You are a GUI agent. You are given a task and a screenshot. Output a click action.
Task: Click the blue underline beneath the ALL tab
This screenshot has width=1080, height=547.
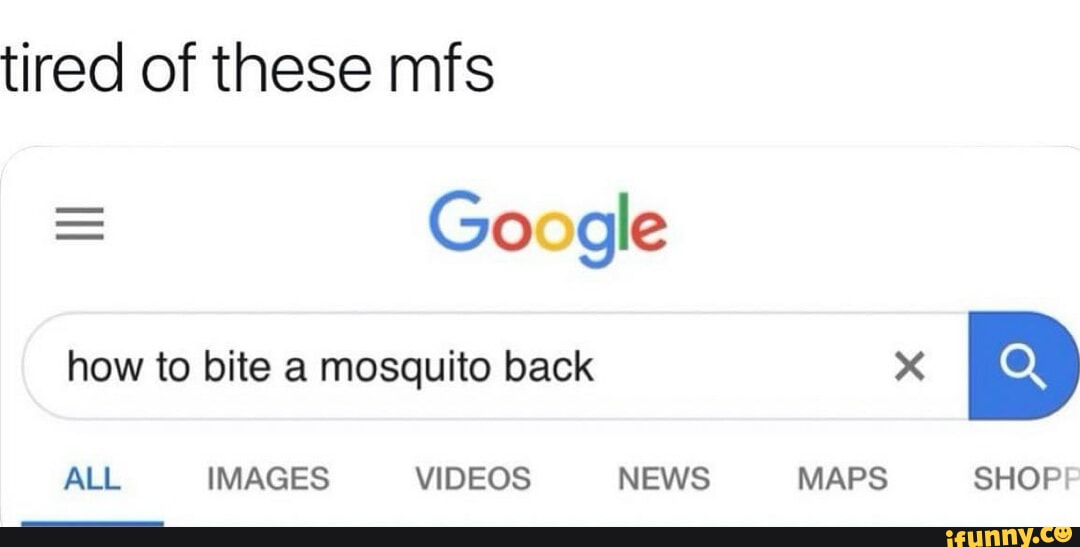[x=92, y=524]
